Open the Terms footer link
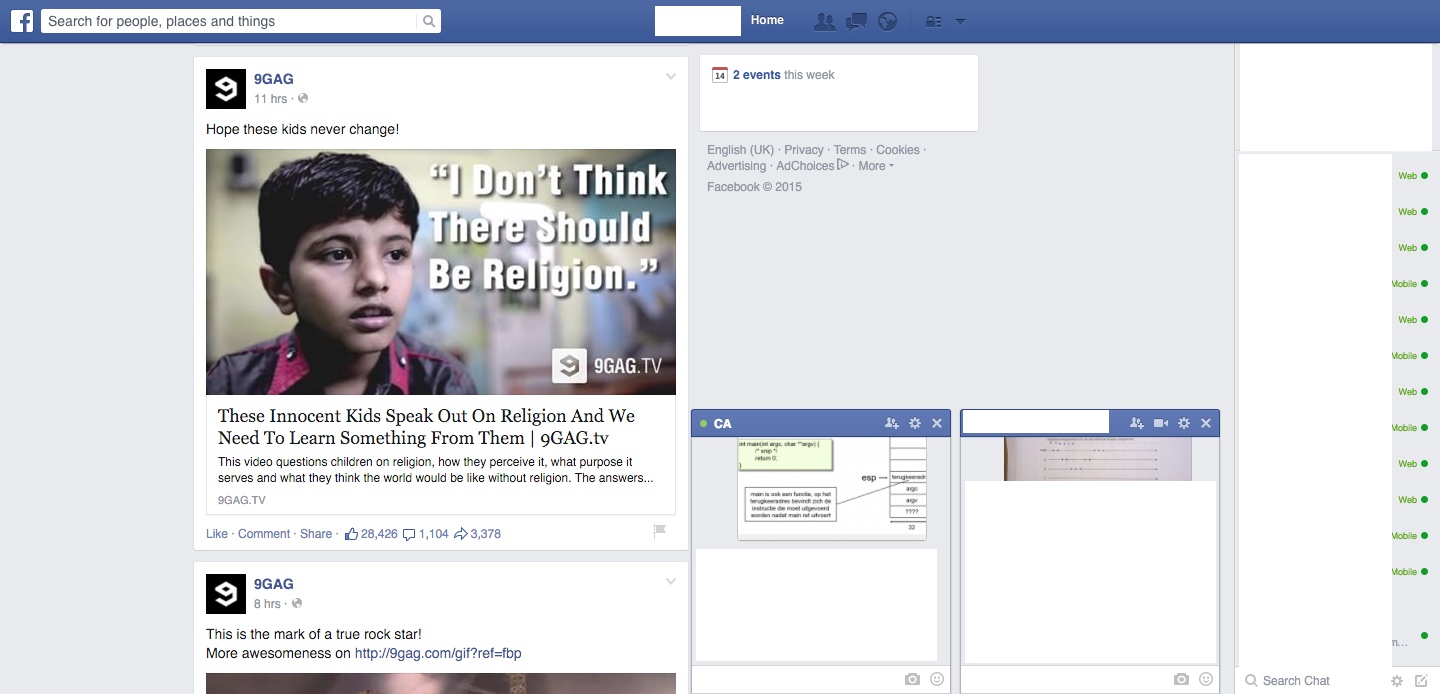 click(850, 150)
